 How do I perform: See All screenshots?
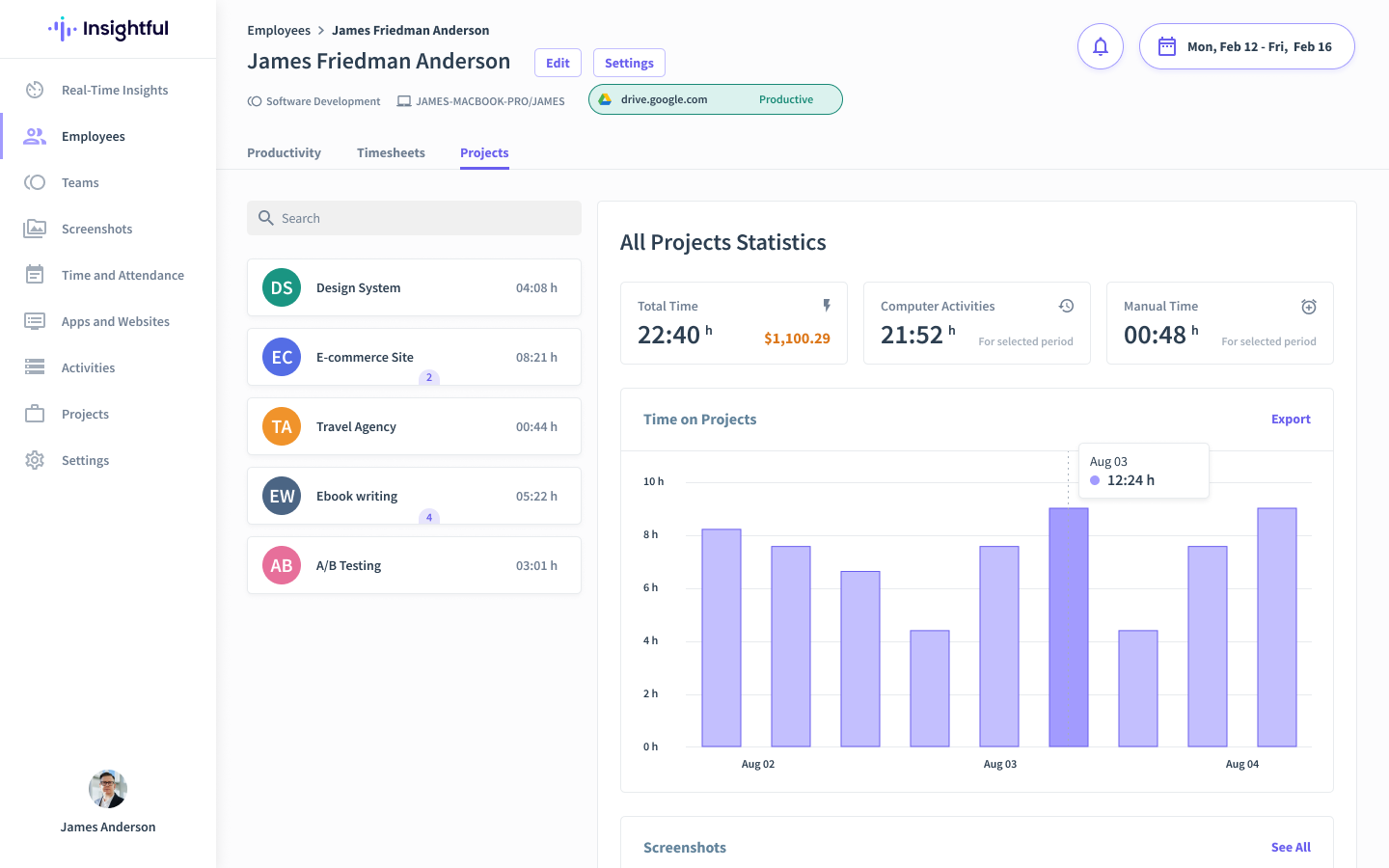(x=1291, y=847)
